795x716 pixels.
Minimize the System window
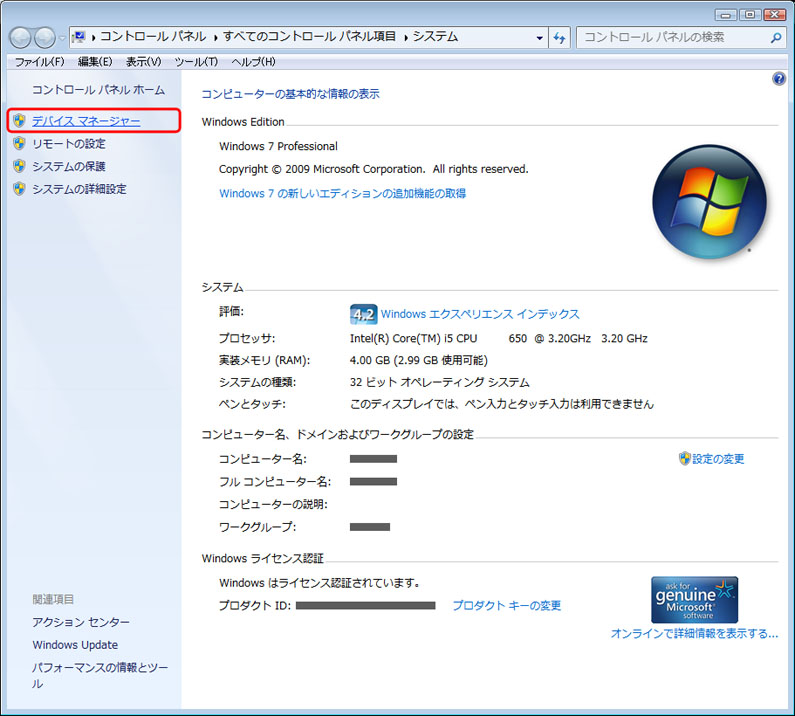(726, 15)
